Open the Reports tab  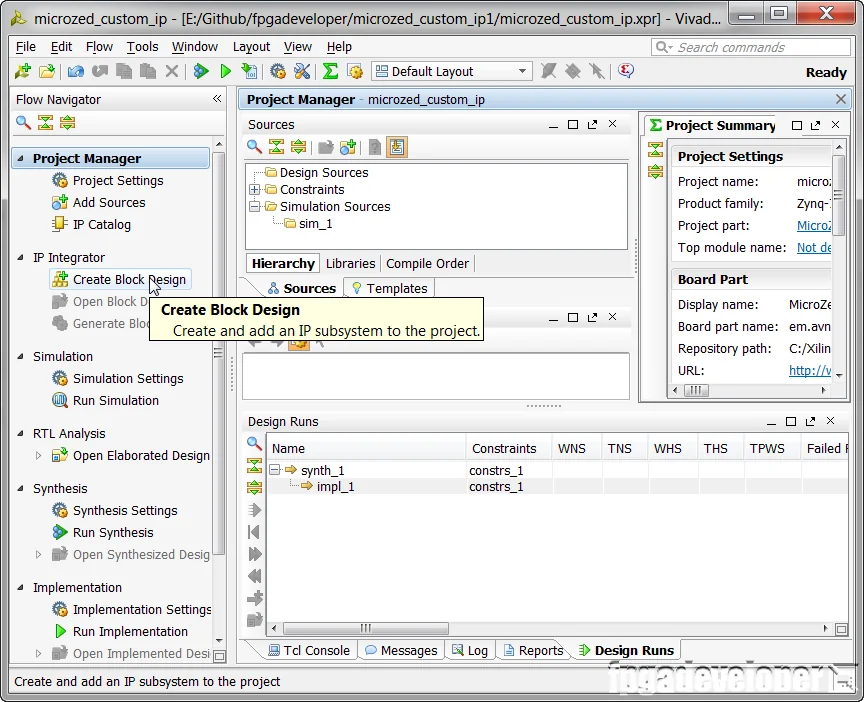pos(533,651)
